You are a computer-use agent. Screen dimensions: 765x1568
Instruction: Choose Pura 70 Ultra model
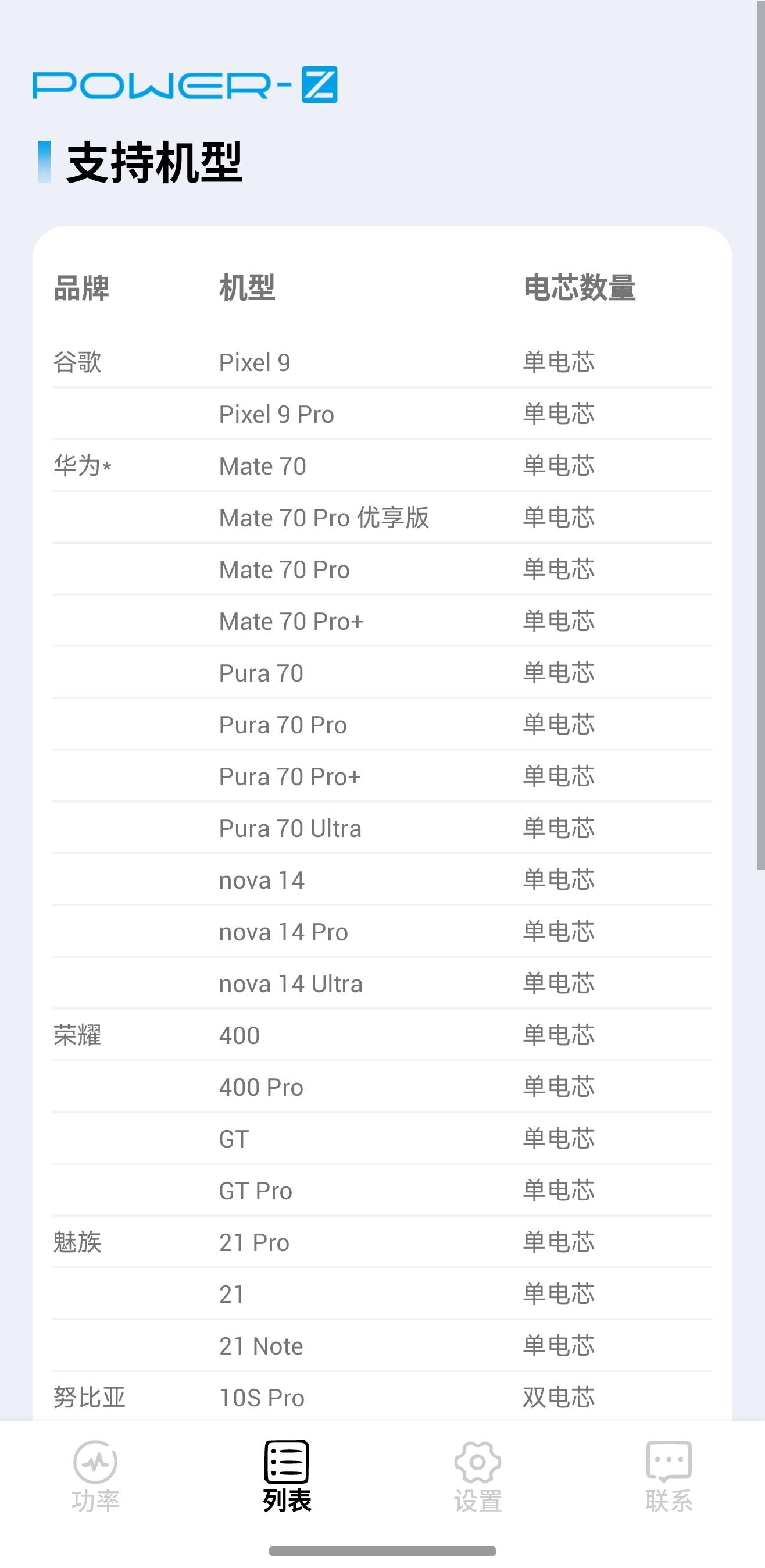click(290, 828)
